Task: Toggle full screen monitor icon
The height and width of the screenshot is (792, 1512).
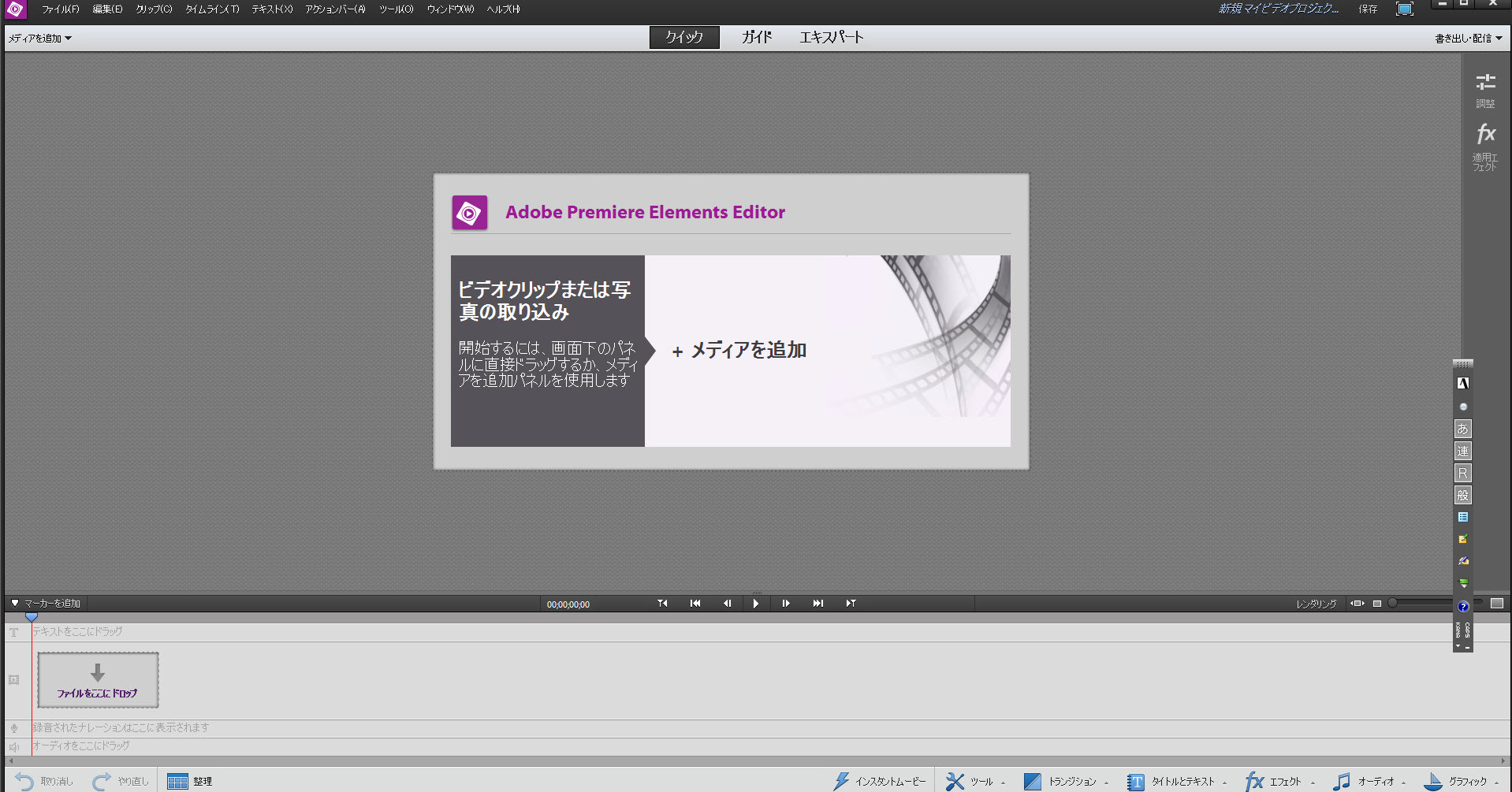Action: click(x=1405, y=9)
